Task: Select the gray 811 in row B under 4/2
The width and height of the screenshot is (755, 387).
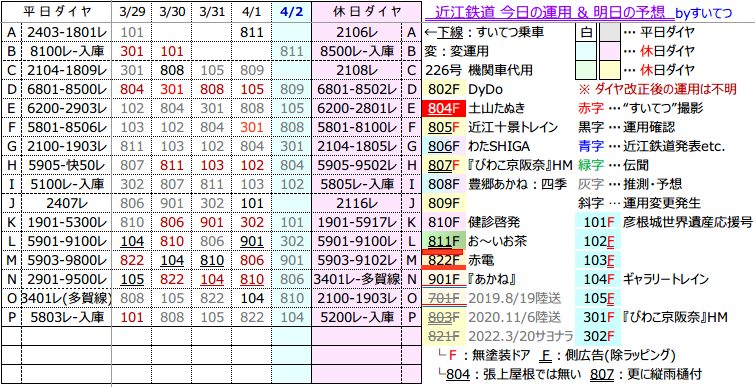Action: 291,52
